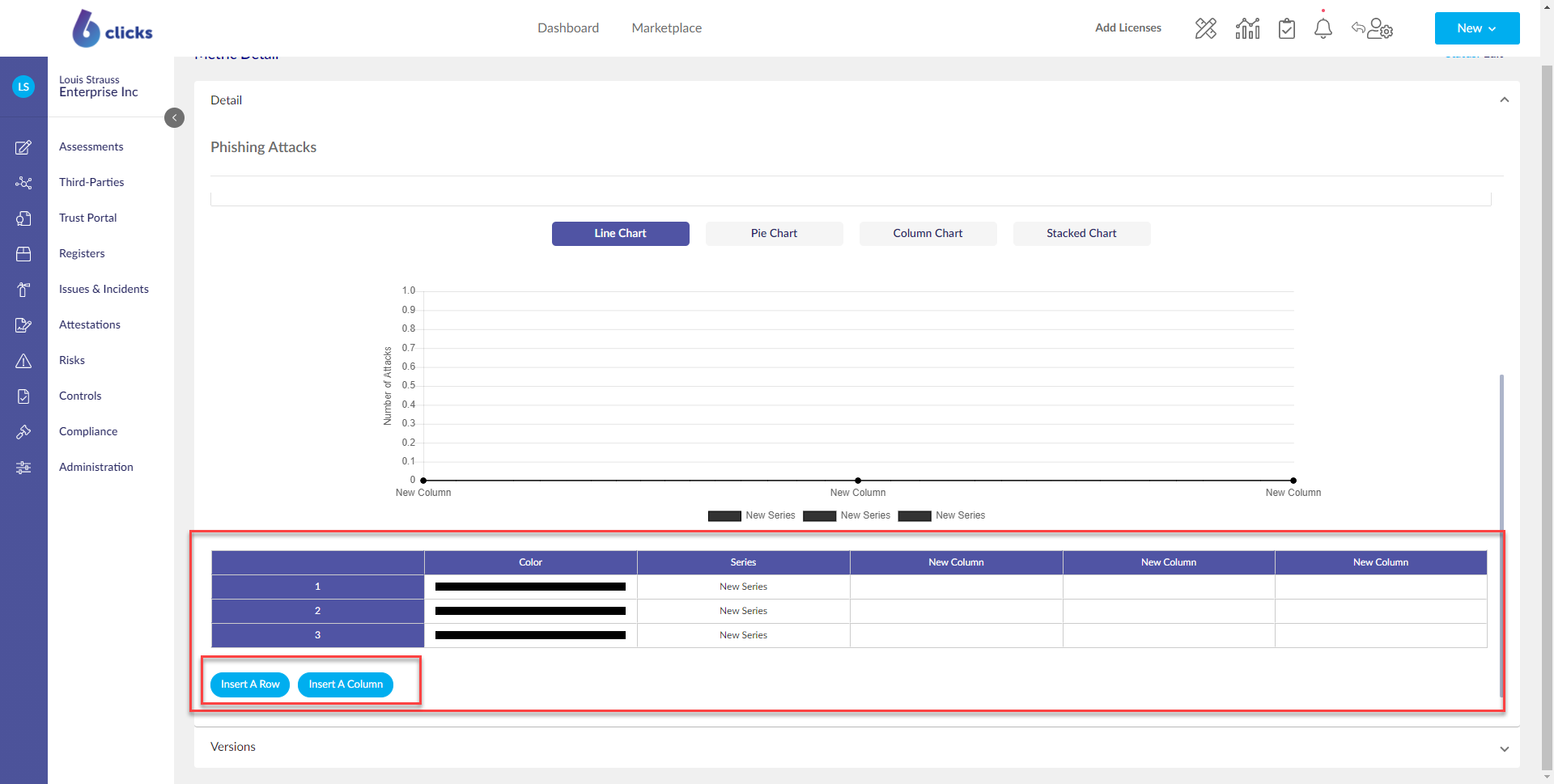Viewport: 1554px width, 784px height.
Task: Click the Third-Parties network icon
Action: 23,183
